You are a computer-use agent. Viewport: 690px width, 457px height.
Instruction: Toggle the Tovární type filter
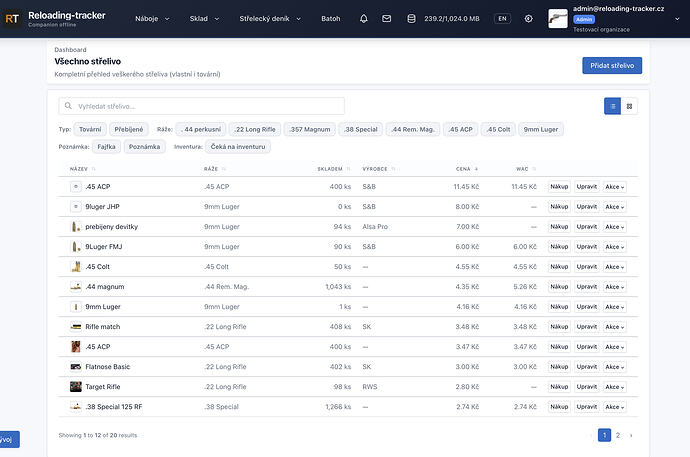(x=90, y=129)
